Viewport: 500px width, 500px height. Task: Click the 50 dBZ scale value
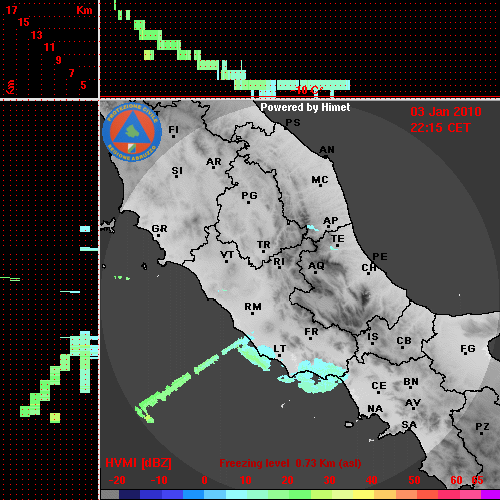coord(414,480)
